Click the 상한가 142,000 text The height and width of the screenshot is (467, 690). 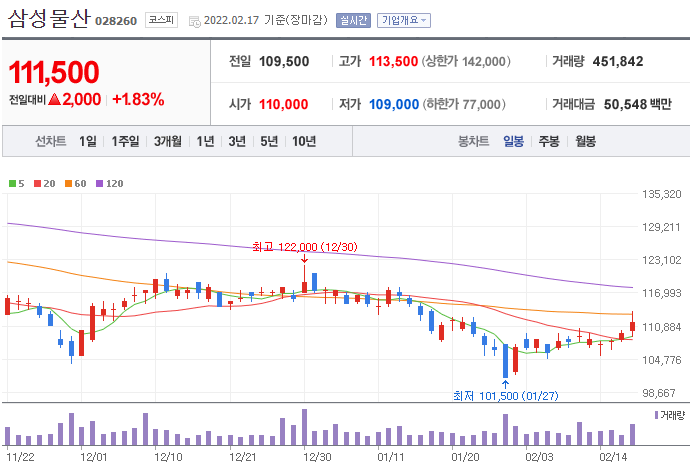point(466,61)
